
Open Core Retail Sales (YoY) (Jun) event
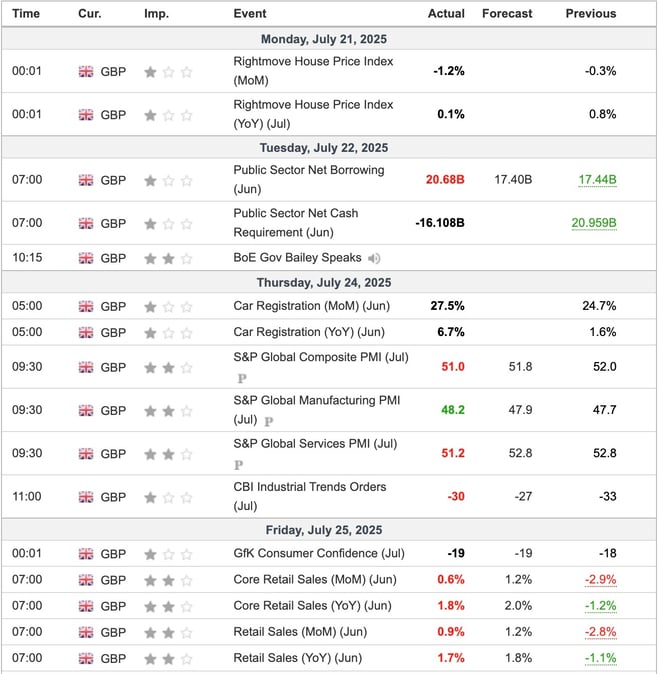click(x=312, y=606)
